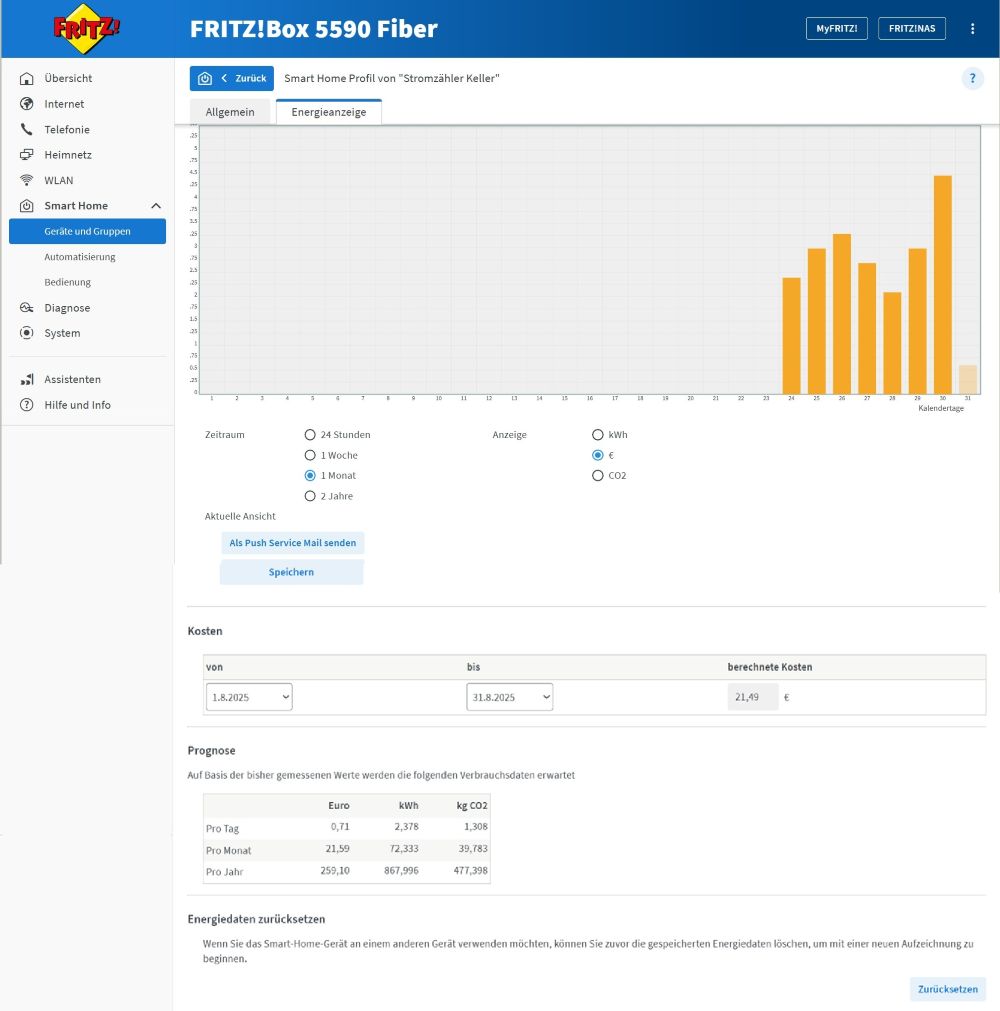1000x1011 pixels.
Task: Switch display to kWh
Action: coord(598,435)
